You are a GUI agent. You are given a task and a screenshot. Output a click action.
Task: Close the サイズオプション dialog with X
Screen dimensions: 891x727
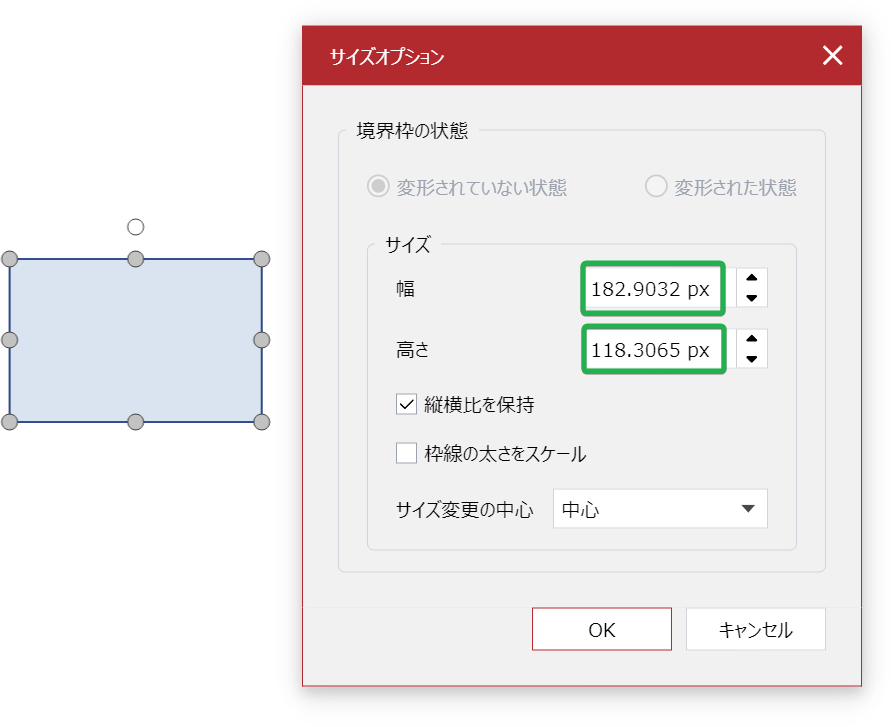tap(832, 56)
